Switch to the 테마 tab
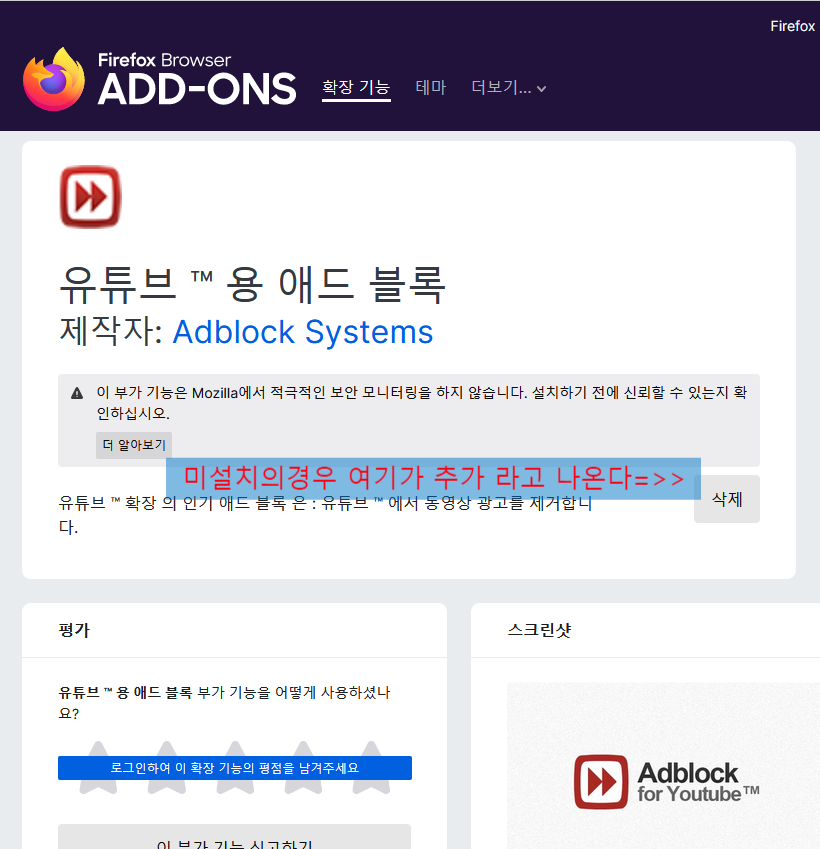Image resolution: width=820 pixels, height=849 pixels. click(x=431, y=87)
